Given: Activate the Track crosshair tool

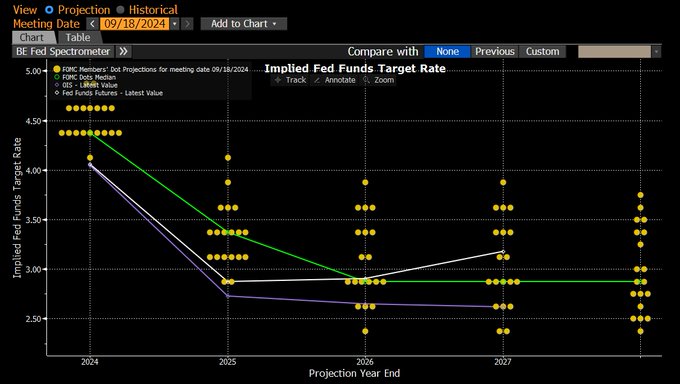Looking at the screenshot, I should (x=291, y=80).
